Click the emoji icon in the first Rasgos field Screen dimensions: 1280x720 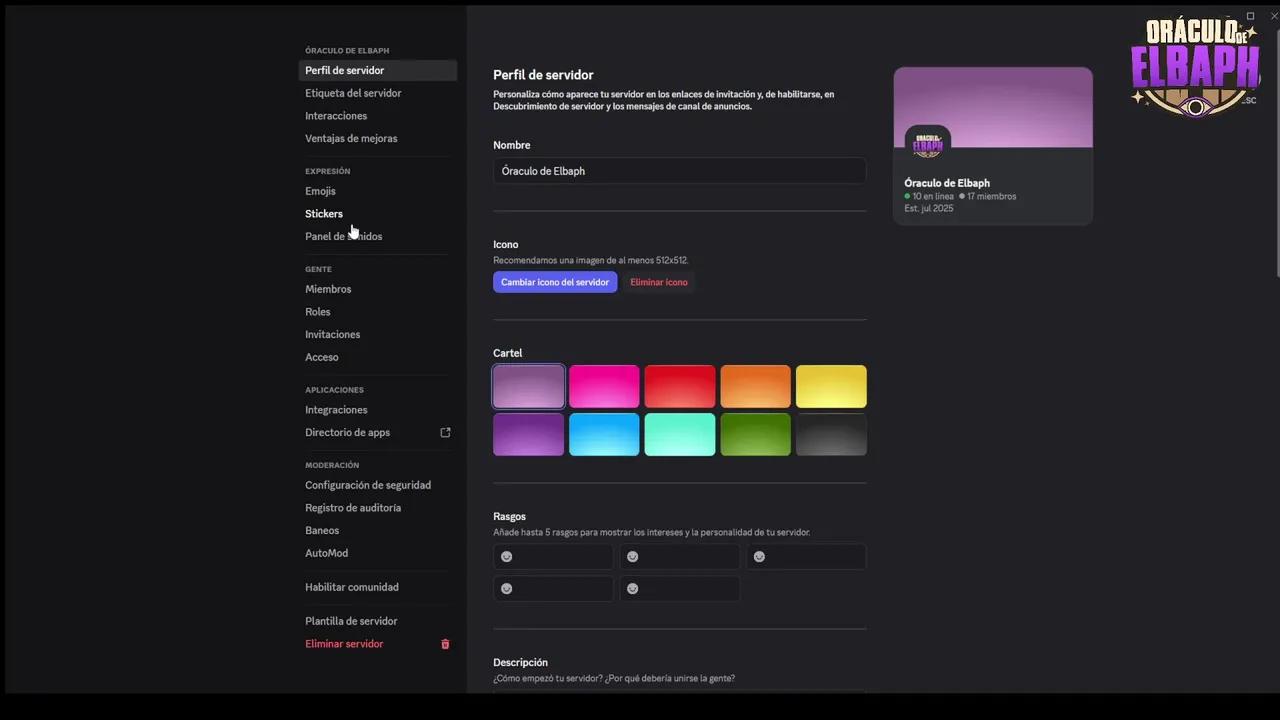click(507, 557)
